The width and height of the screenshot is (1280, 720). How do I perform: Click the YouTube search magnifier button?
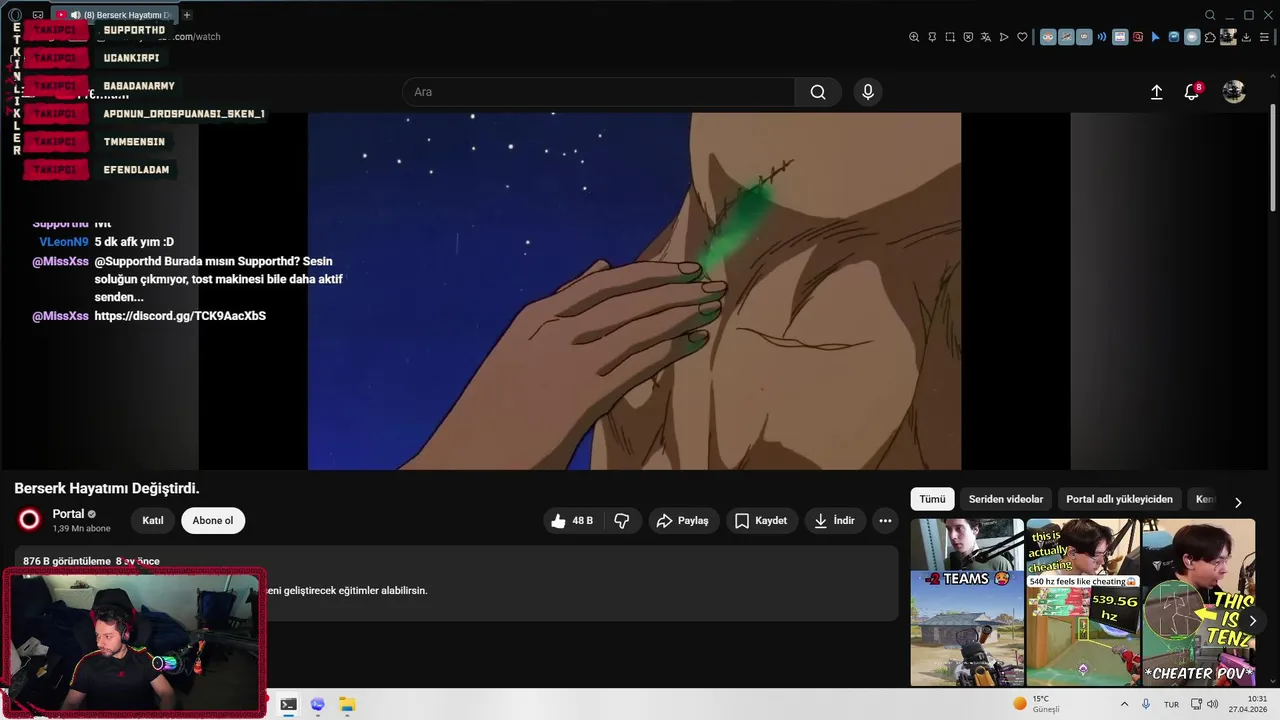pos(818,92)
